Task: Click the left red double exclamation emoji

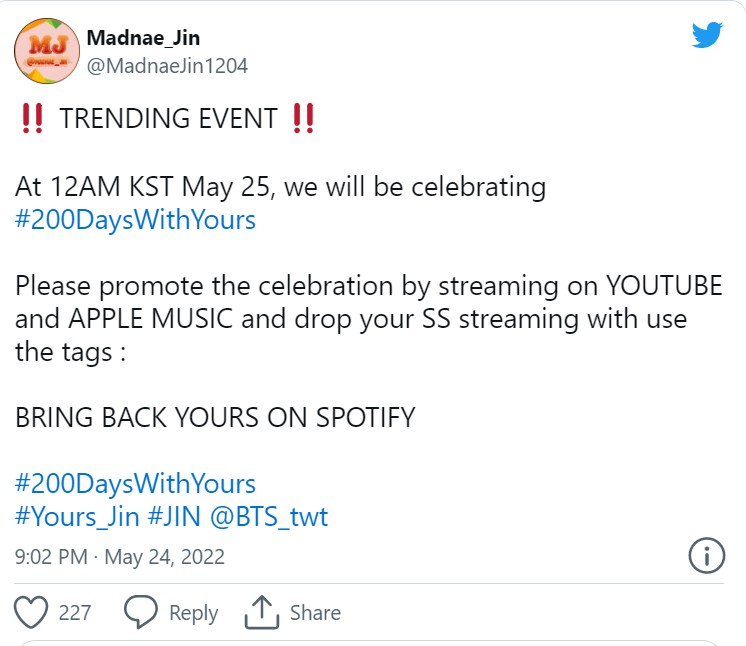Action: [32, 118]
